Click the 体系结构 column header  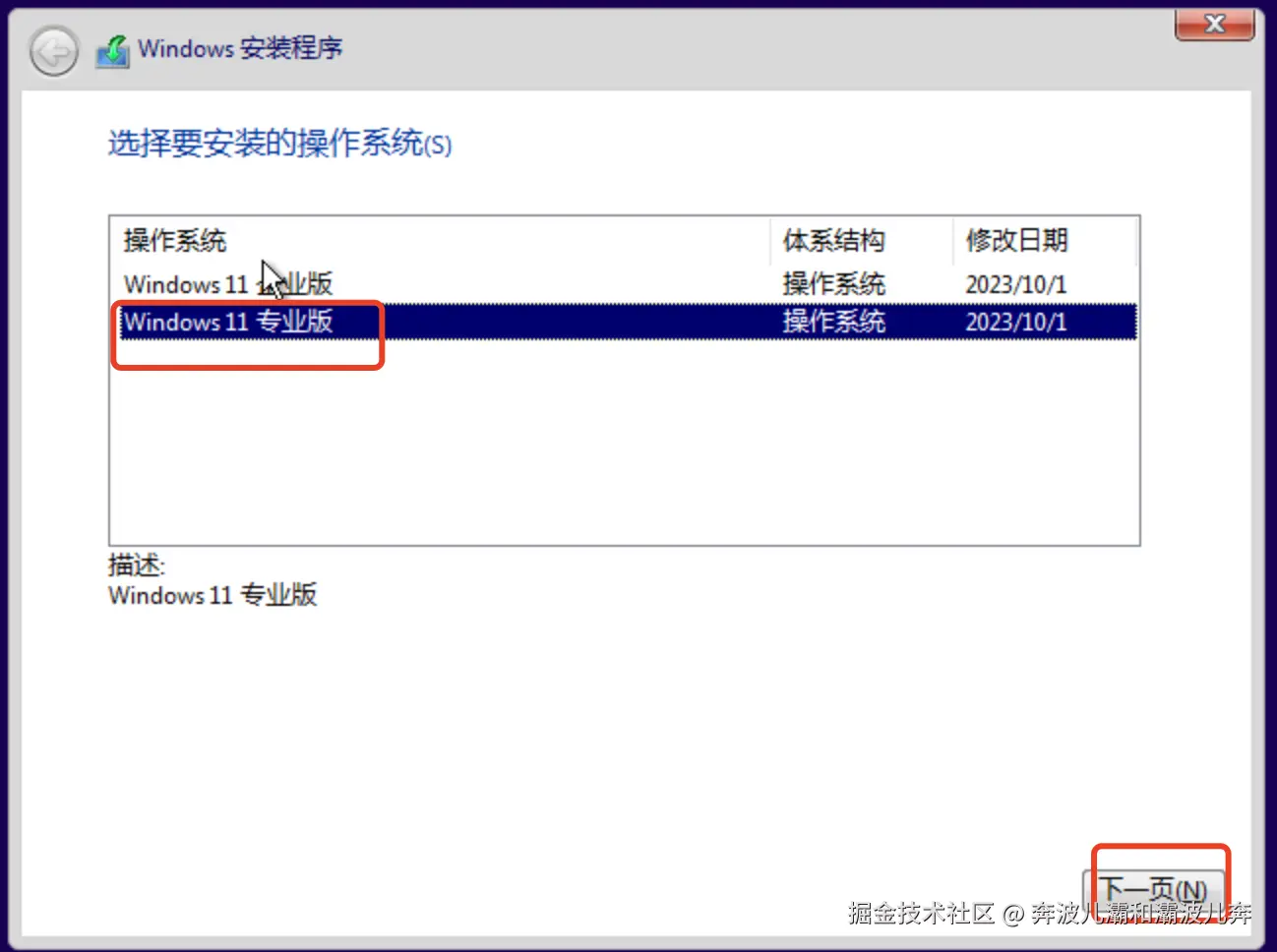click(x=860, y=241)
